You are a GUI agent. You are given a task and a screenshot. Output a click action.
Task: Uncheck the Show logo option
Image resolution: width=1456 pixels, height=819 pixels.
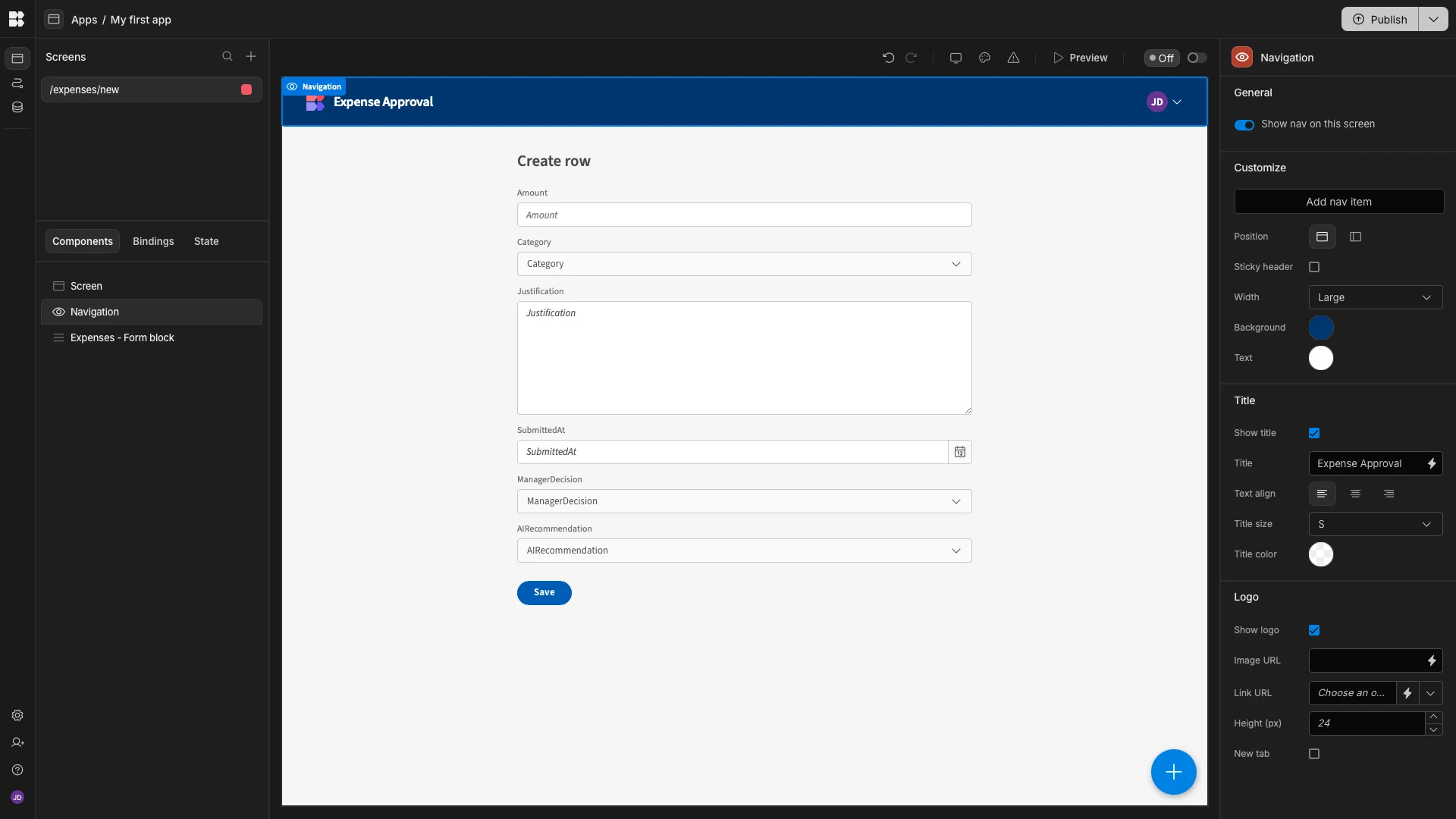[1314, 630]
